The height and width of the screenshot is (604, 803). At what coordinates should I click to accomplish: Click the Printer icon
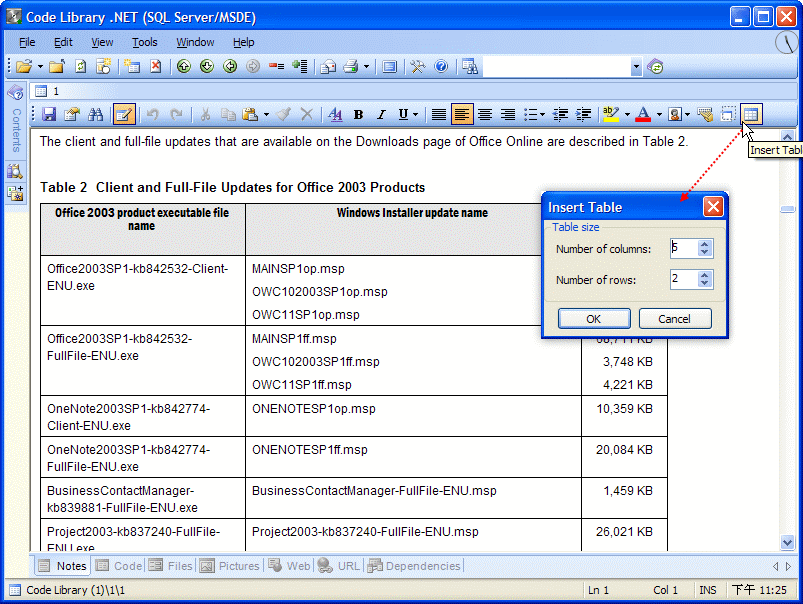pos(351,67)
